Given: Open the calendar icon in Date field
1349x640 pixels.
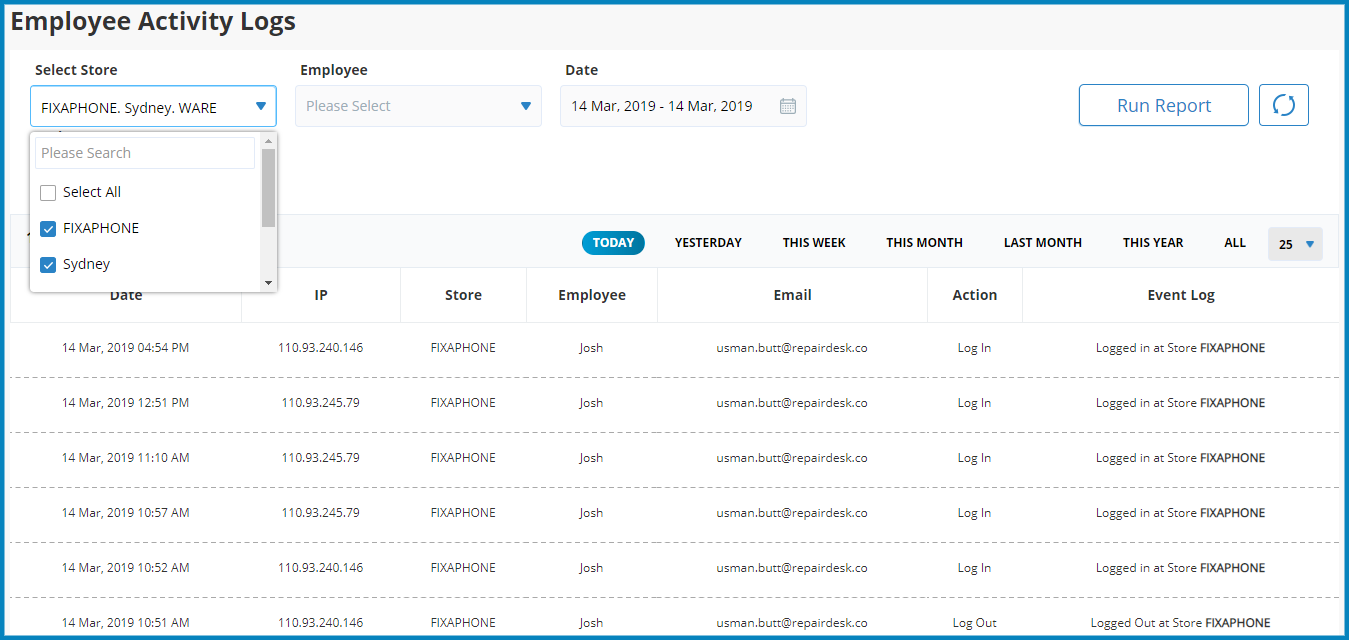Looking at the screenshot, I should pos(788,106).
